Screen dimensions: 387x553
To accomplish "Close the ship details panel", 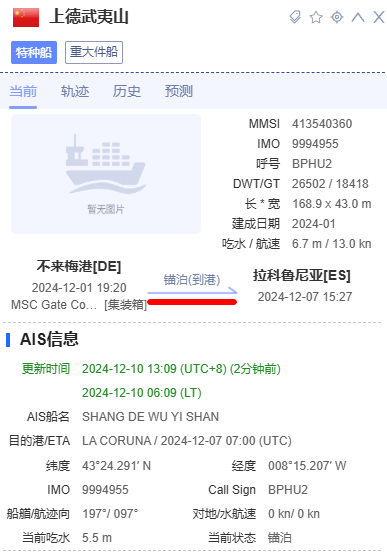I will pos(379,17).
